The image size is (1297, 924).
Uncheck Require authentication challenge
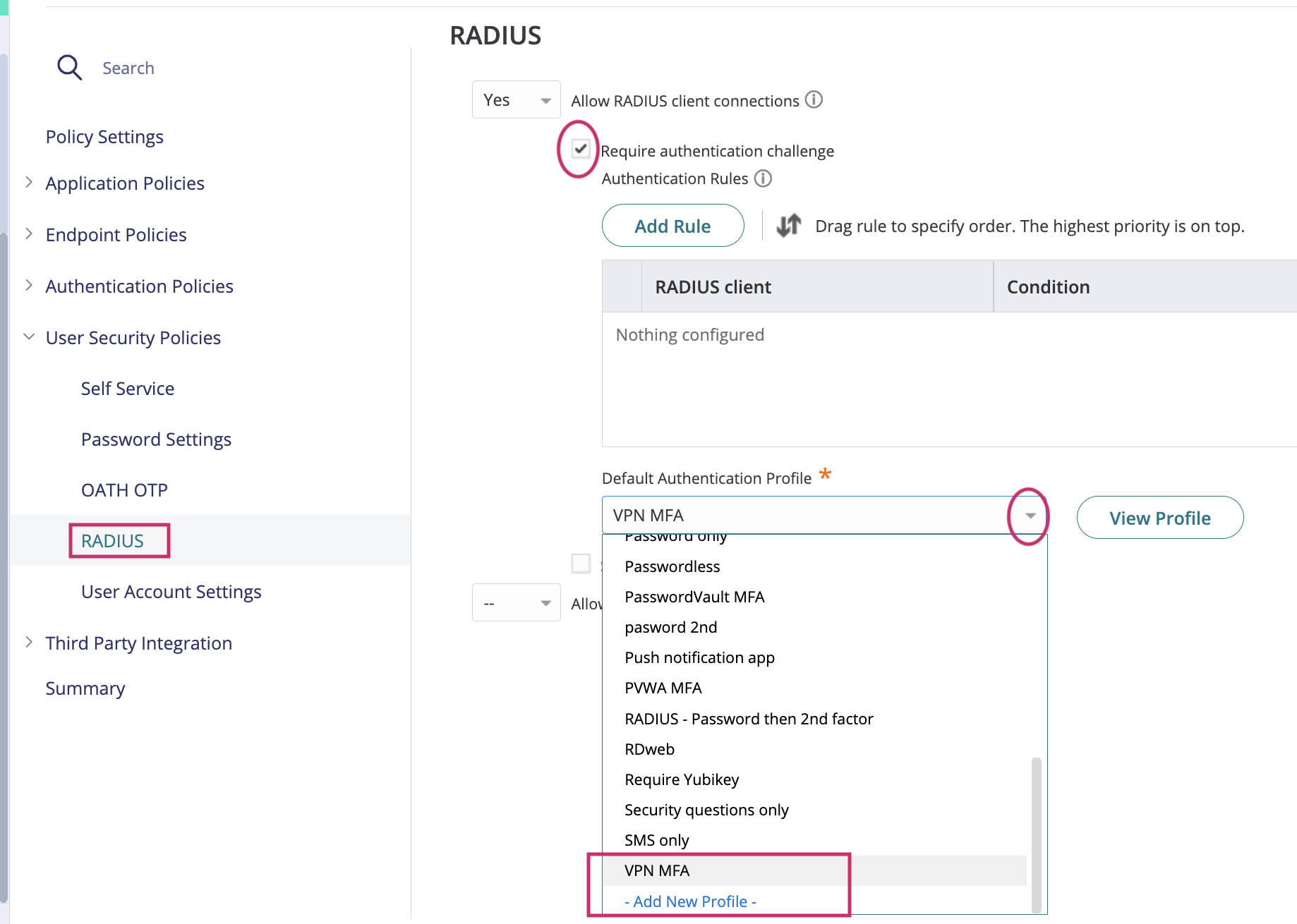581,150
